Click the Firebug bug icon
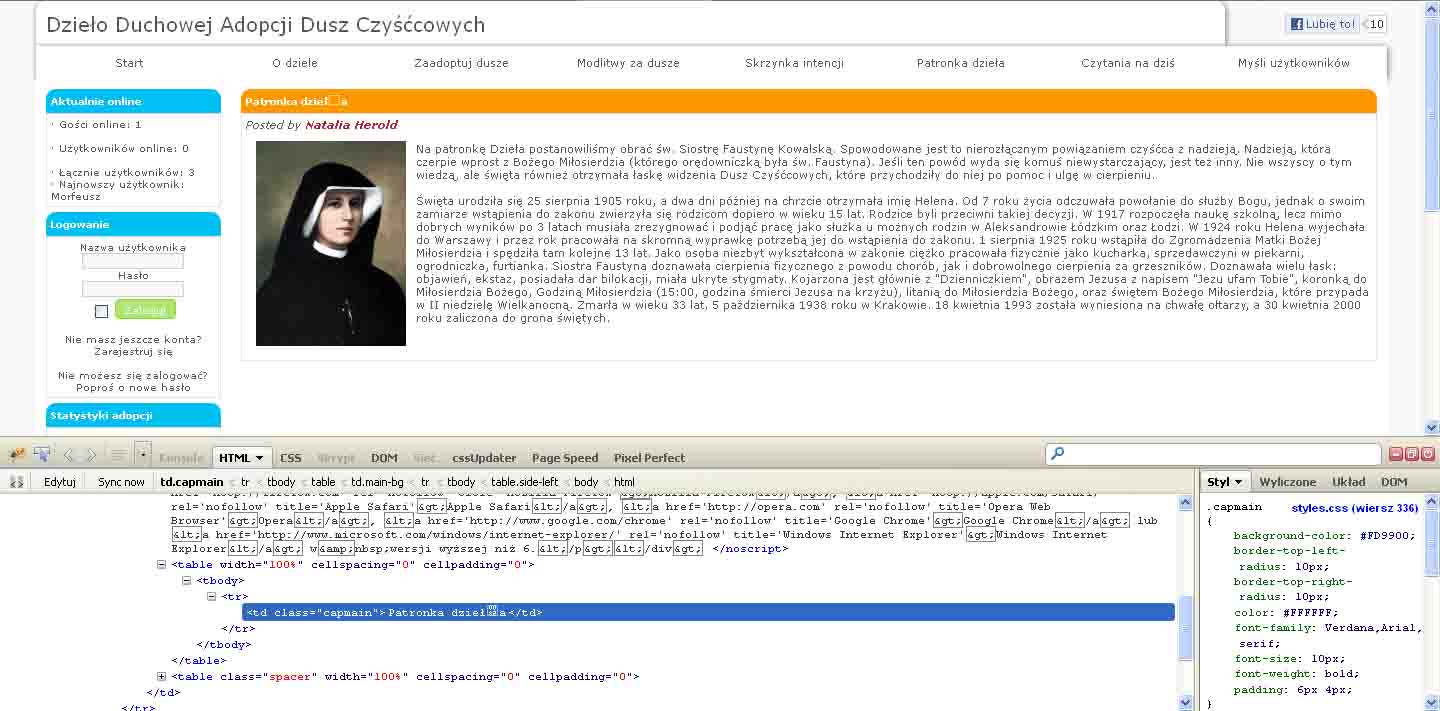The width and height of the screenshot is (1440, 711). click(x=17, y=455)
